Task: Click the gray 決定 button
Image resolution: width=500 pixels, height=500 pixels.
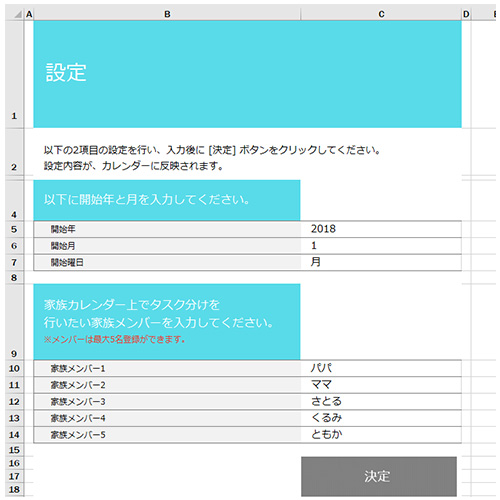Action: [x=379, y=476]
